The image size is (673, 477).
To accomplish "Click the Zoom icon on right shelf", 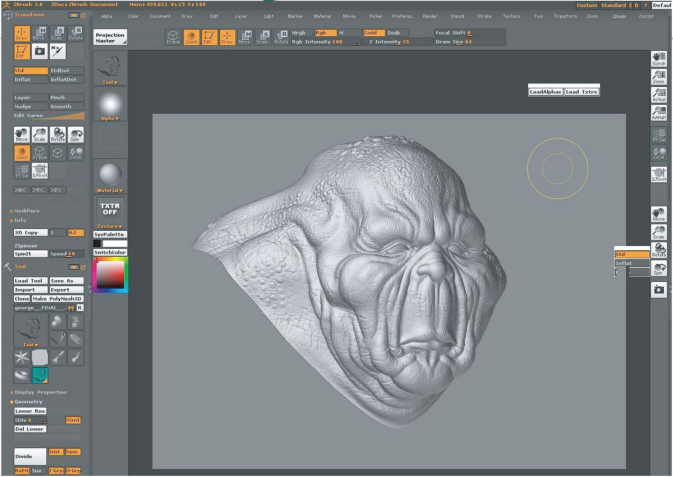I will tap(659, 78).
